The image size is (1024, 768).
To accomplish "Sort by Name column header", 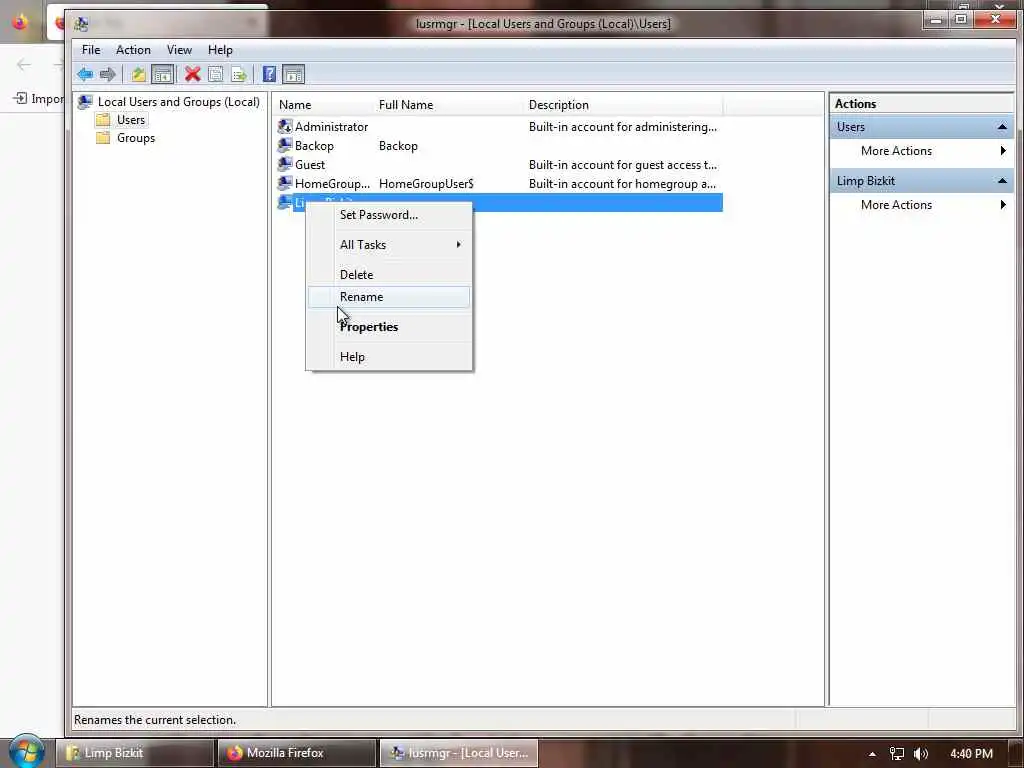I will click(325, 104).
